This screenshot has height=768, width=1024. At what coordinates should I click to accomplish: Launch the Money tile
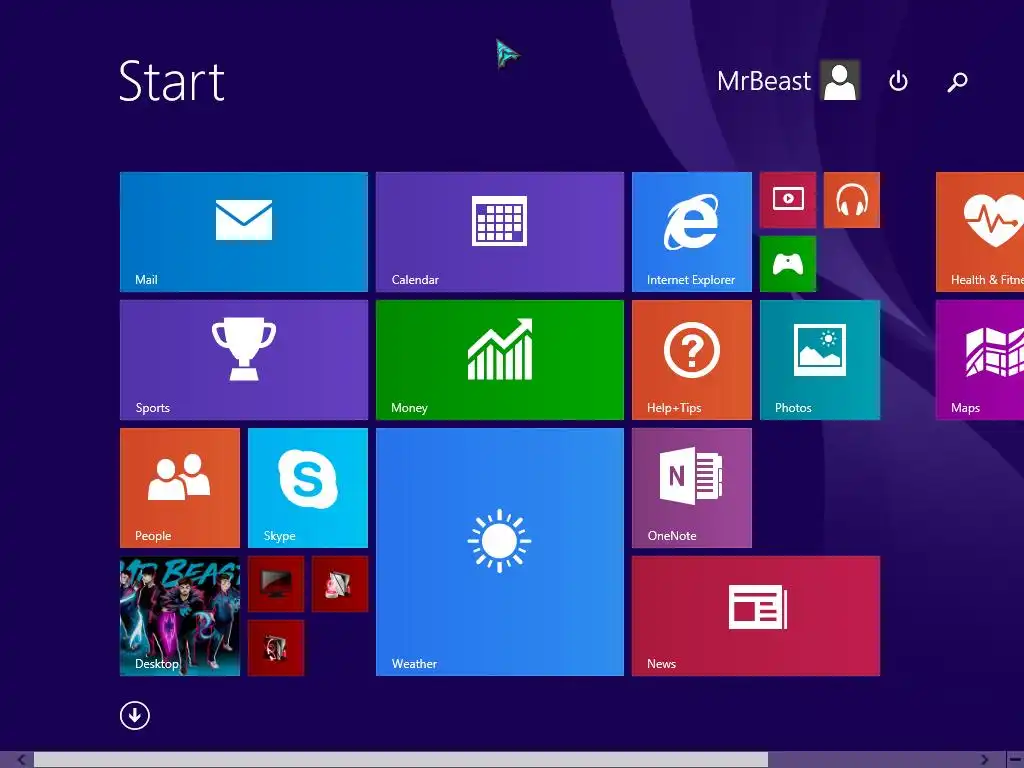click(x=500, y=360)
